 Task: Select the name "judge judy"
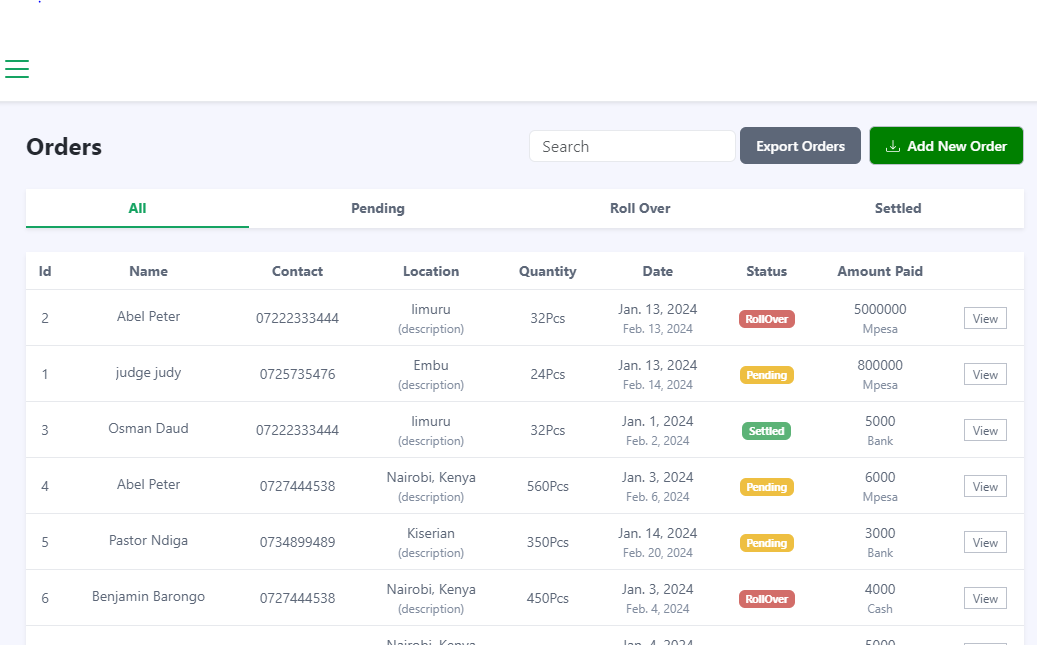point(148,372)
